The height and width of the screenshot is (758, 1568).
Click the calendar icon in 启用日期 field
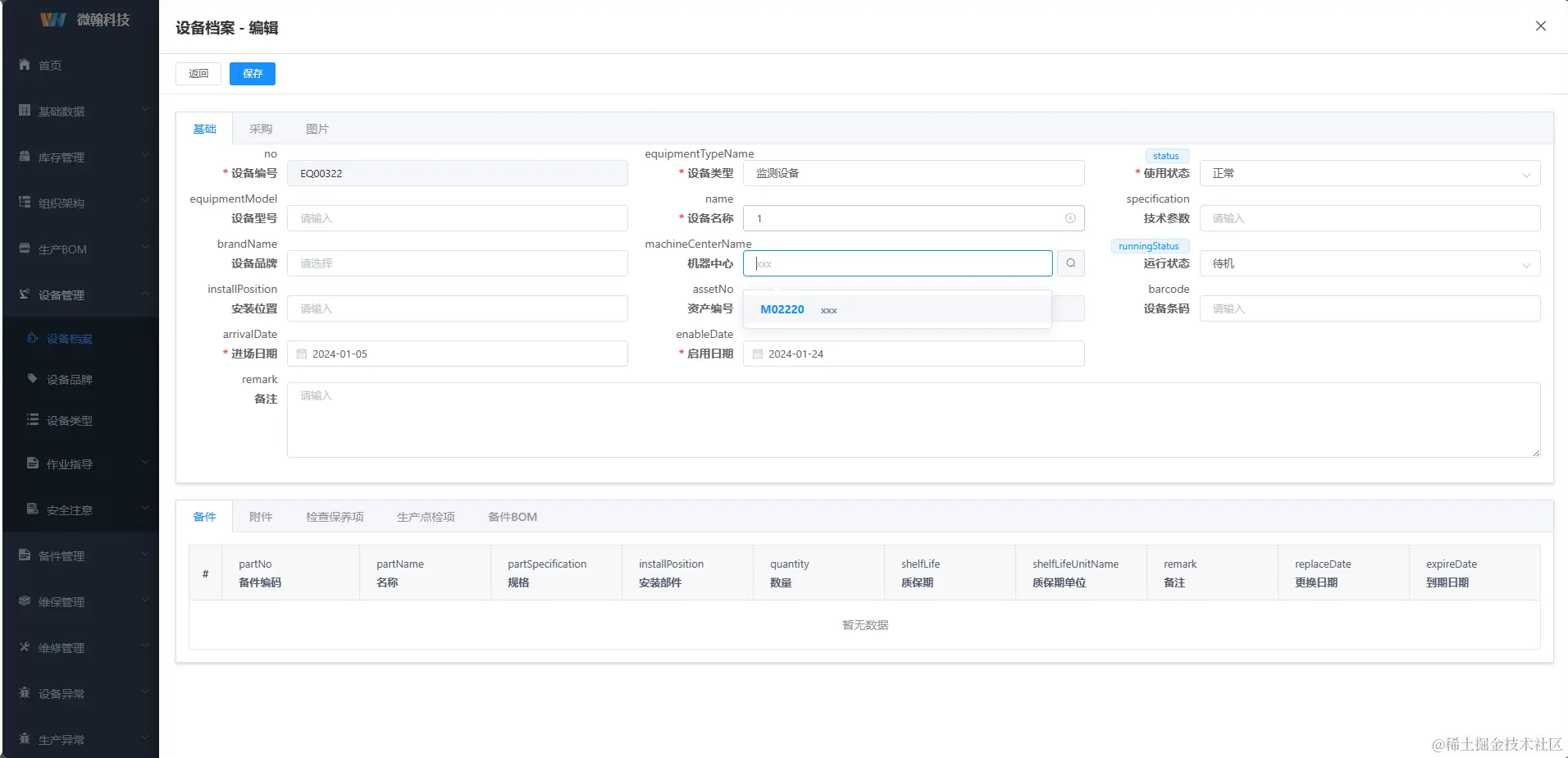758,354
